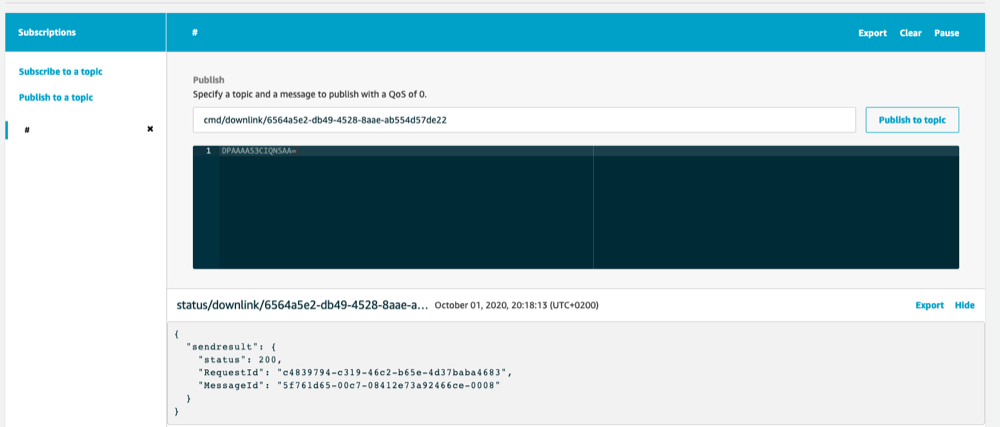Click the status/downlink topic message title
This screenshot has width=1000, height=427.
(302, 305)
